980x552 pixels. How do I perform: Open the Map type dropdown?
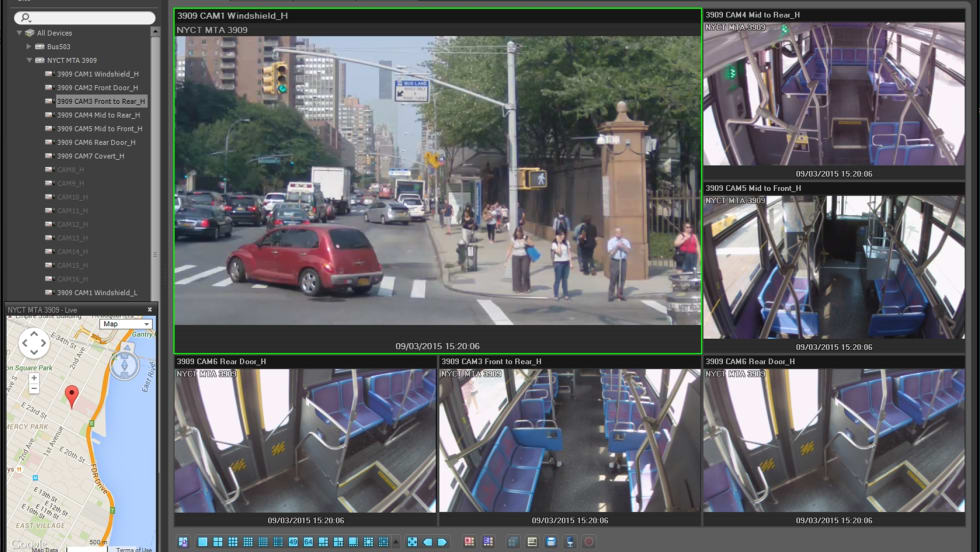click(126, 324)
